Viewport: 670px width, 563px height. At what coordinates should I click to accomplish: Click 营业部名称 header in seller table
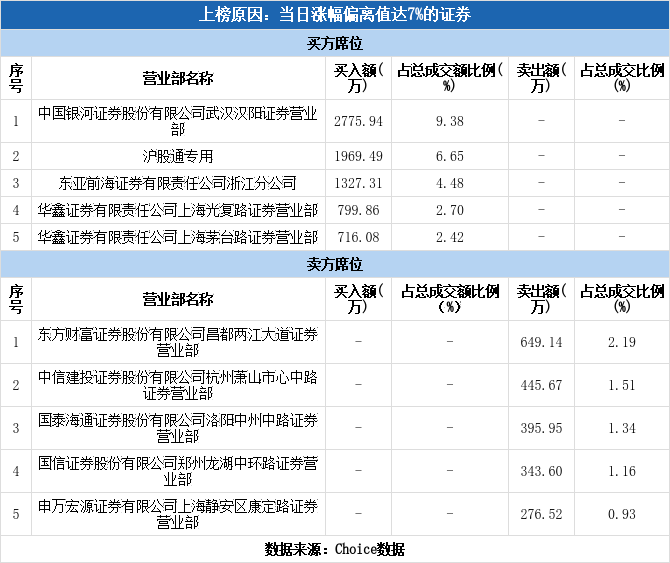point(178,299)
